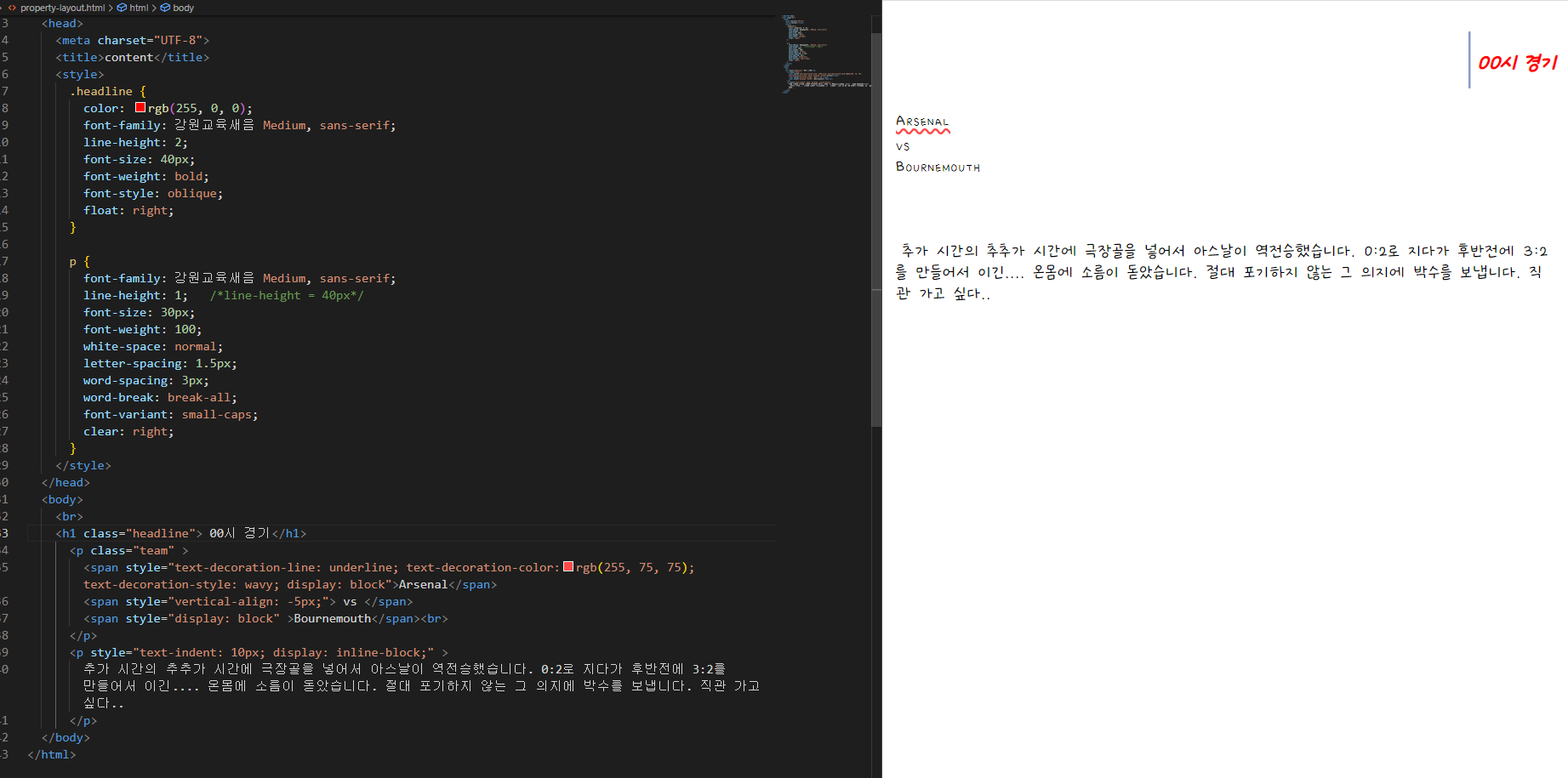Click the closing '</html>' tag line
This screenshot has width=1568, height=778.
tap(52, 754)
